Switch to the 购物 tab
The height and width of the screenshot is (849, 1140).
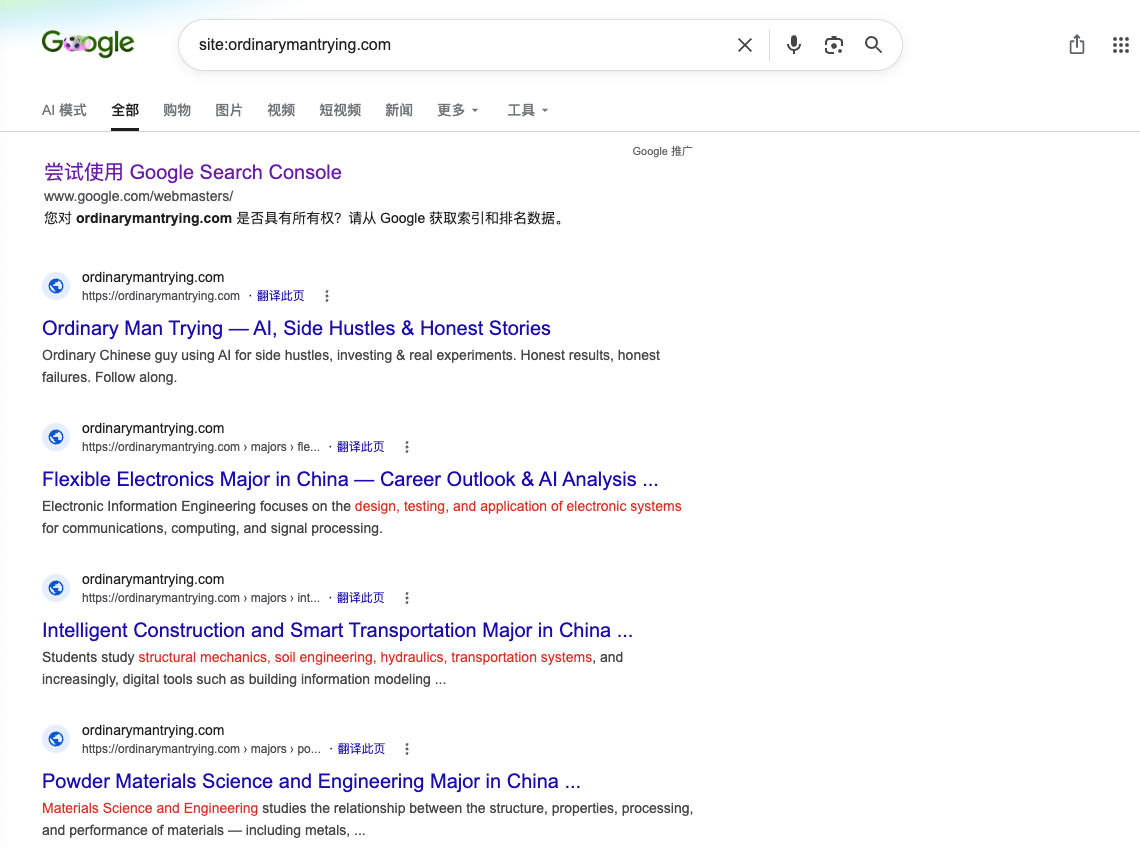(177, 110)
